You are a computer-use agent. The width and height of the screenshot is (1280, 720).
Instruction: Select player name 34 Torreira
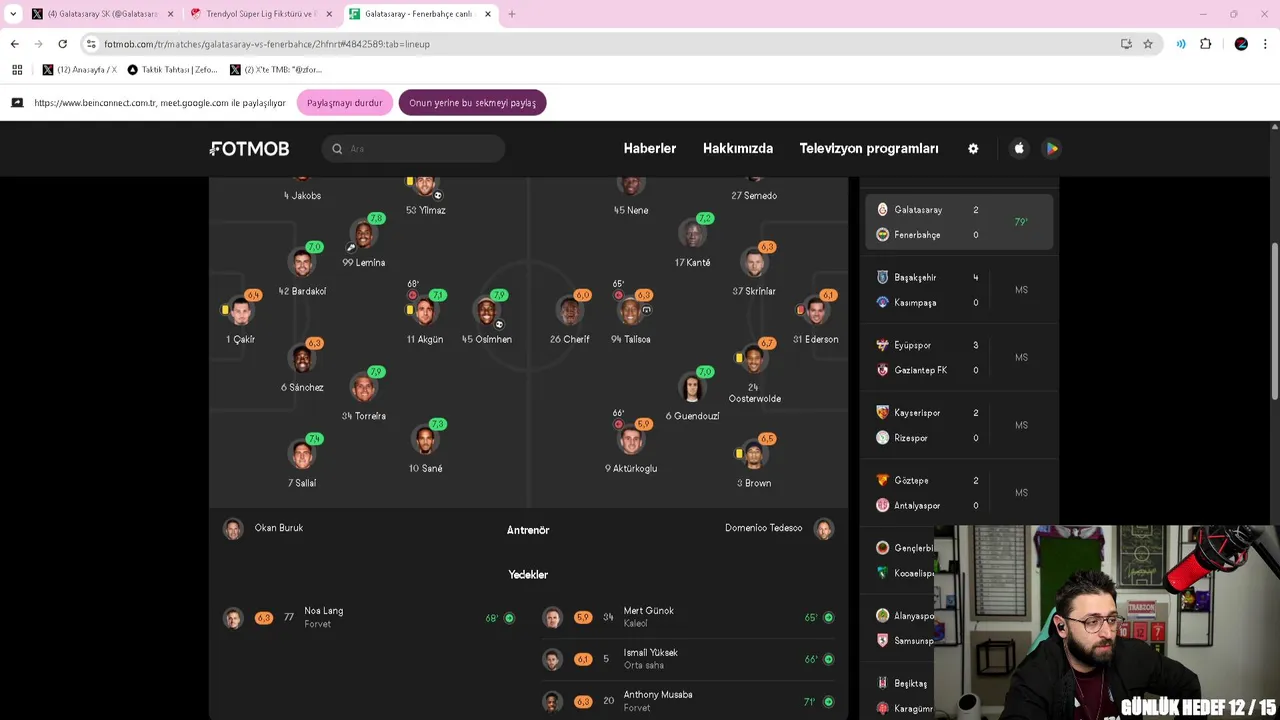point(364,416)
